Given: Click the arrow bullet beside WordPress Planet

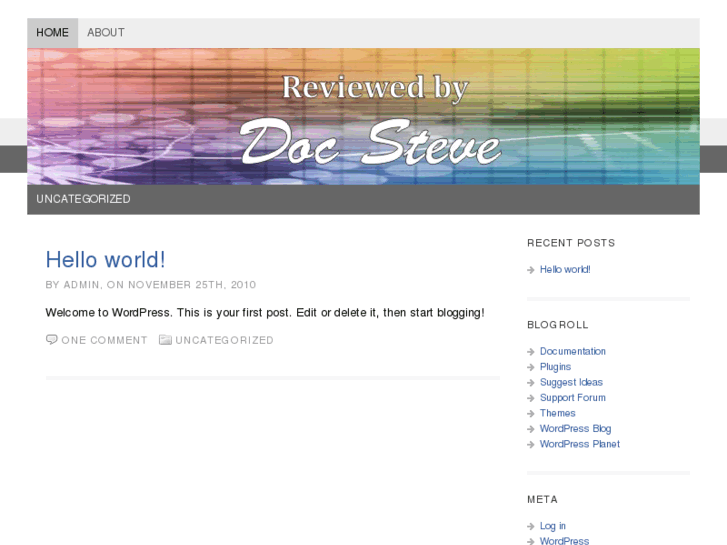Looking at the screenshot, I should (x=531, y=444).
